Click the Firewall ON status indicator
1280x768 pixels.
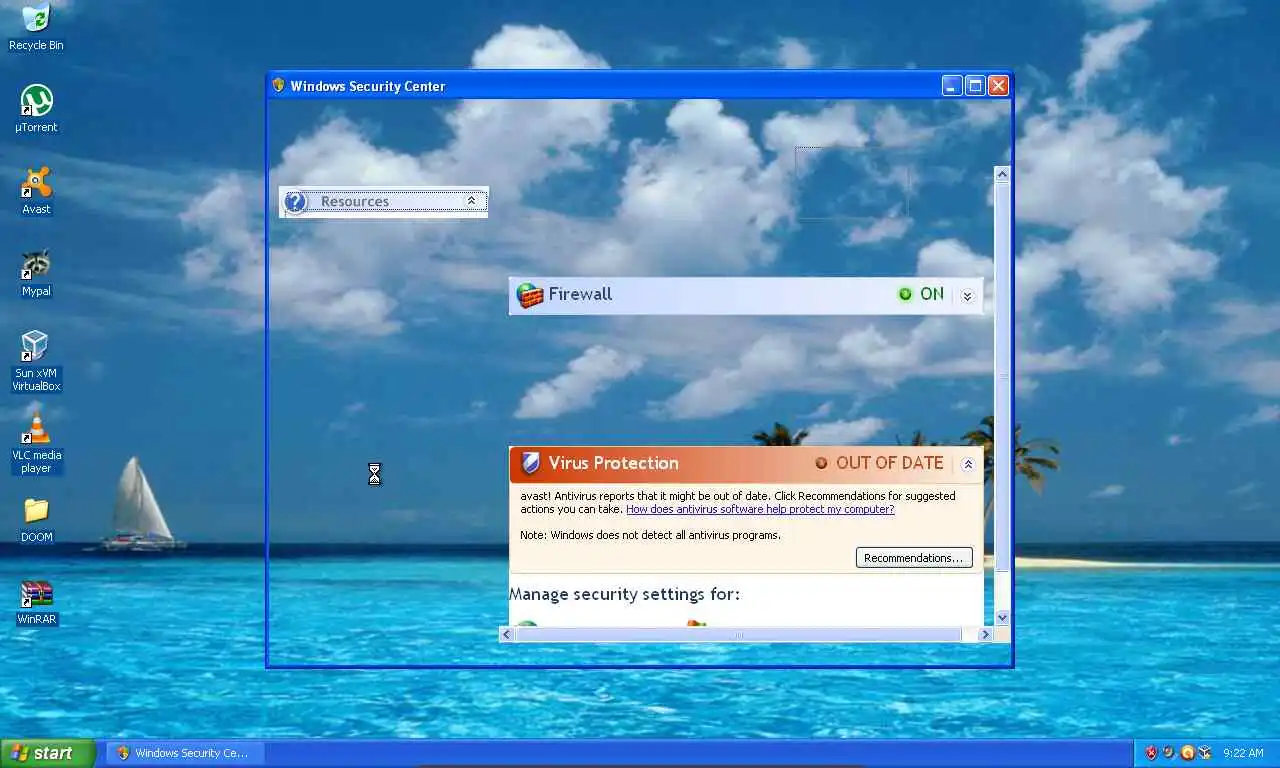click(x=921, y=294)
